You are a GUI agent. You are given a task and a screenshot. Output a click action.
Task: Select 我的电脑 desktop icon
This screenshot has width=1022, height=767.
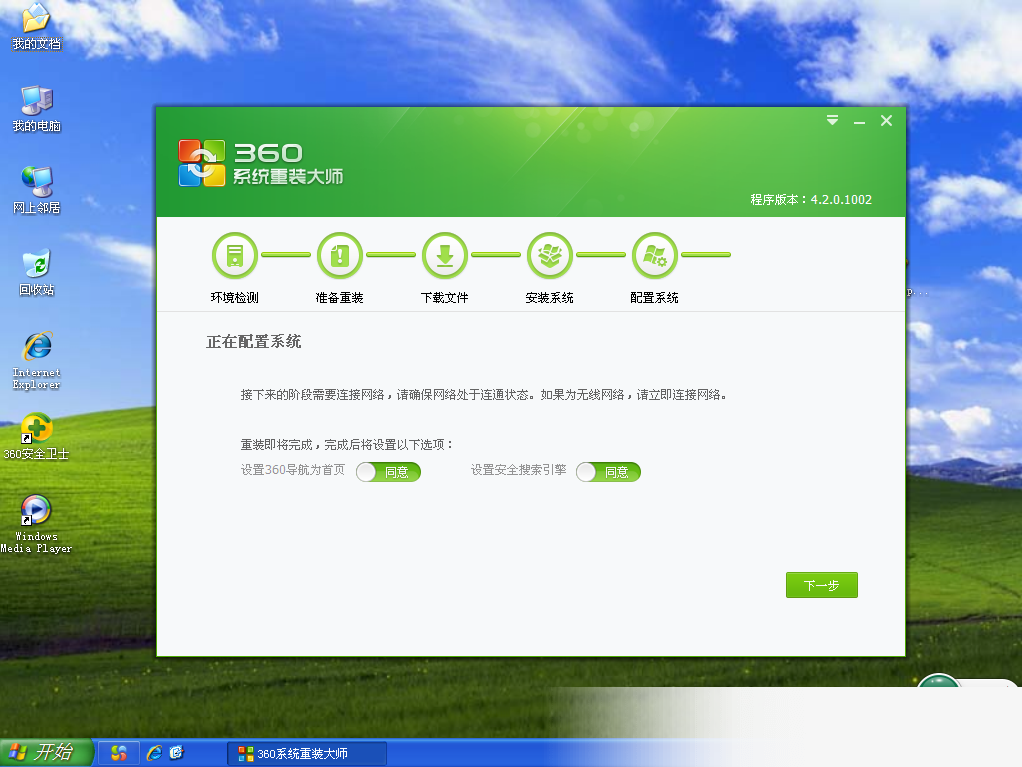click(36, 109)
